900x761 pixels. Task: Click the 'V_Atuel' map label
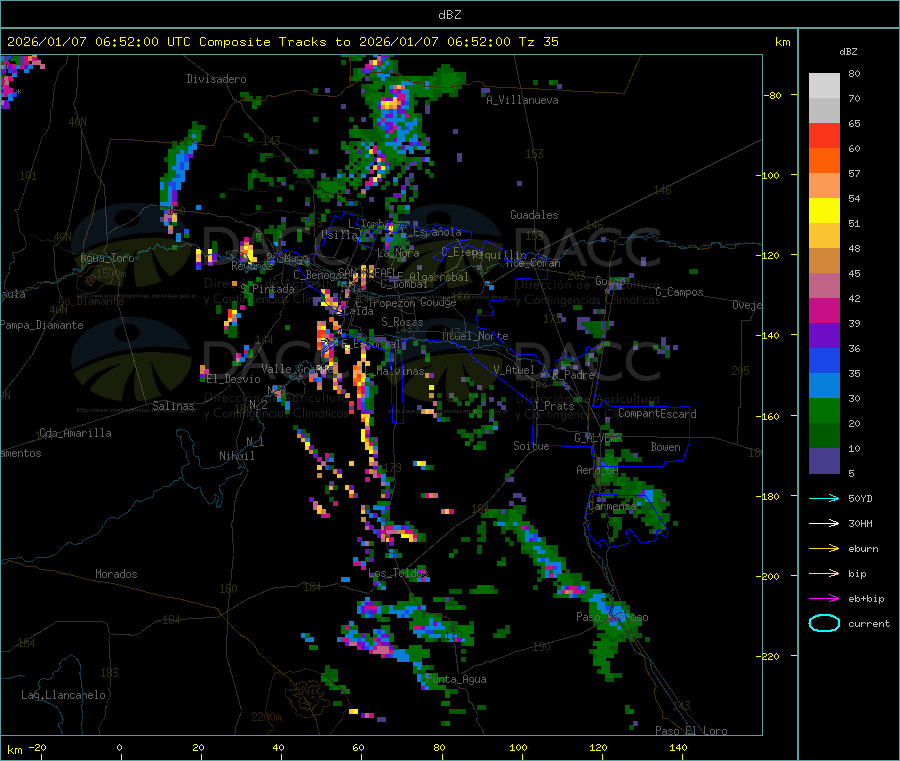(x=514, y=370)
